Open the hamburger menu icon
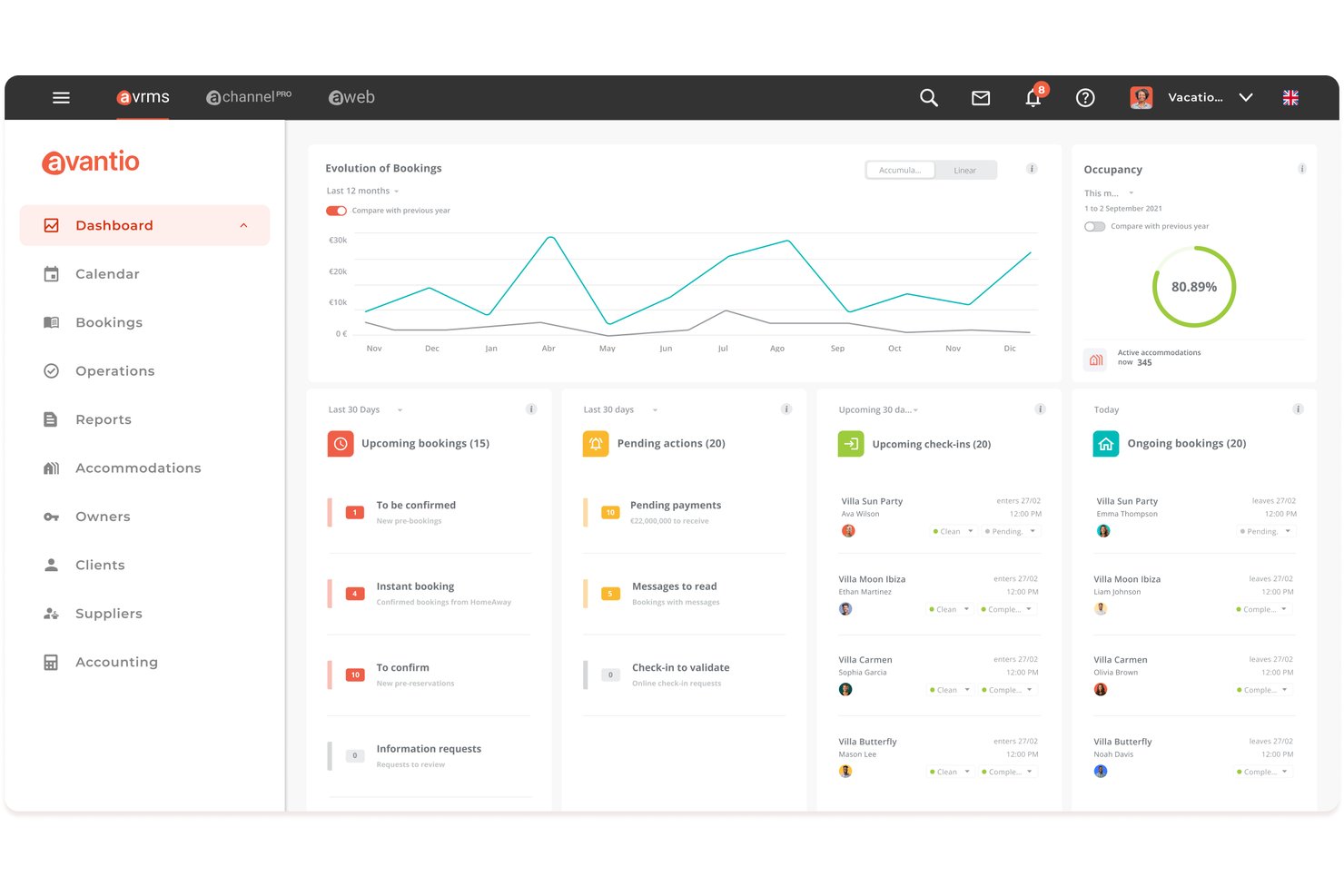Screen dimensions: 1344x896 [61, 97]
